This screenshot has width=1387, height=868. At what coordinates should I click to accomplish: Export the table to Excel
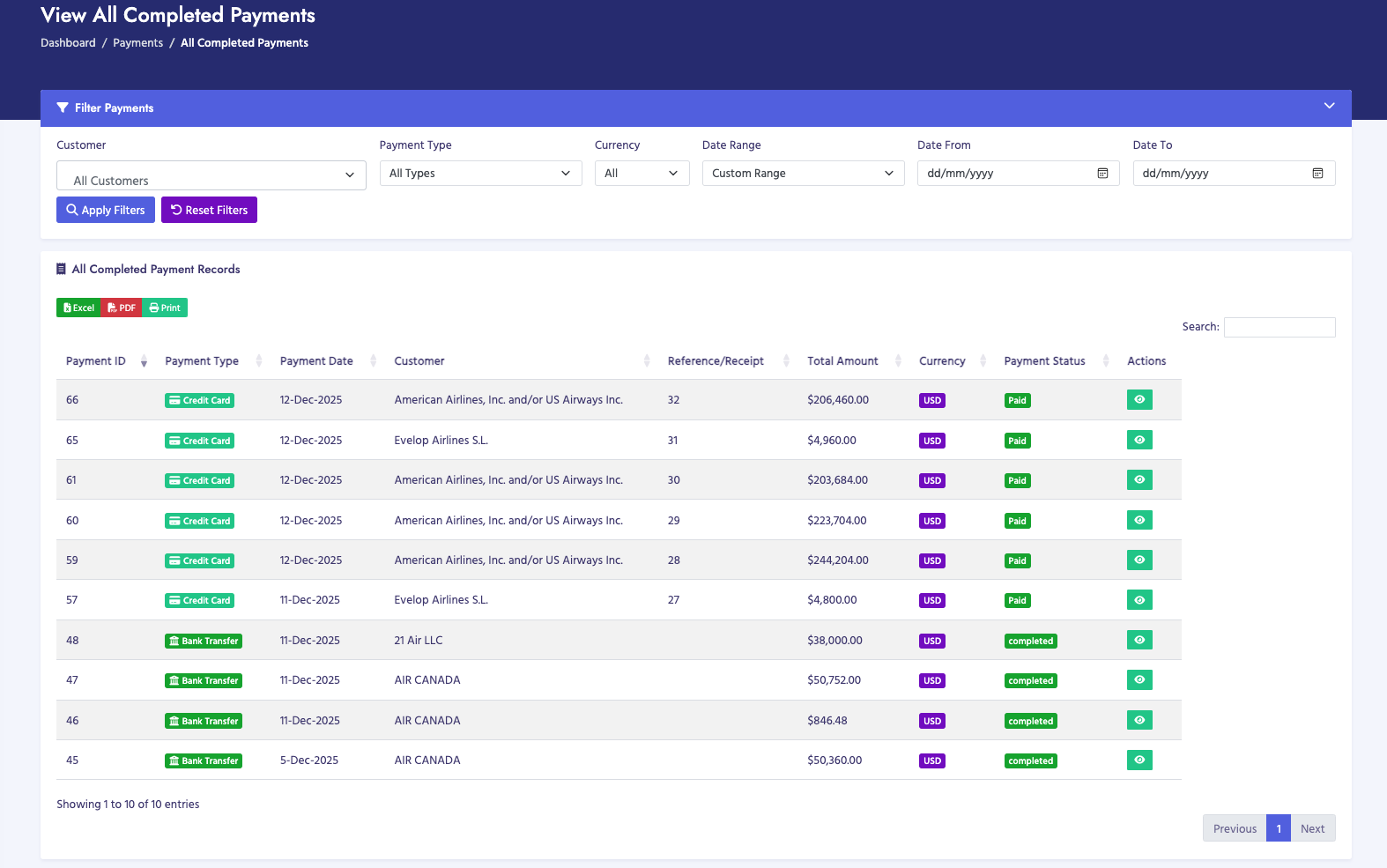(x=78, y=308)
